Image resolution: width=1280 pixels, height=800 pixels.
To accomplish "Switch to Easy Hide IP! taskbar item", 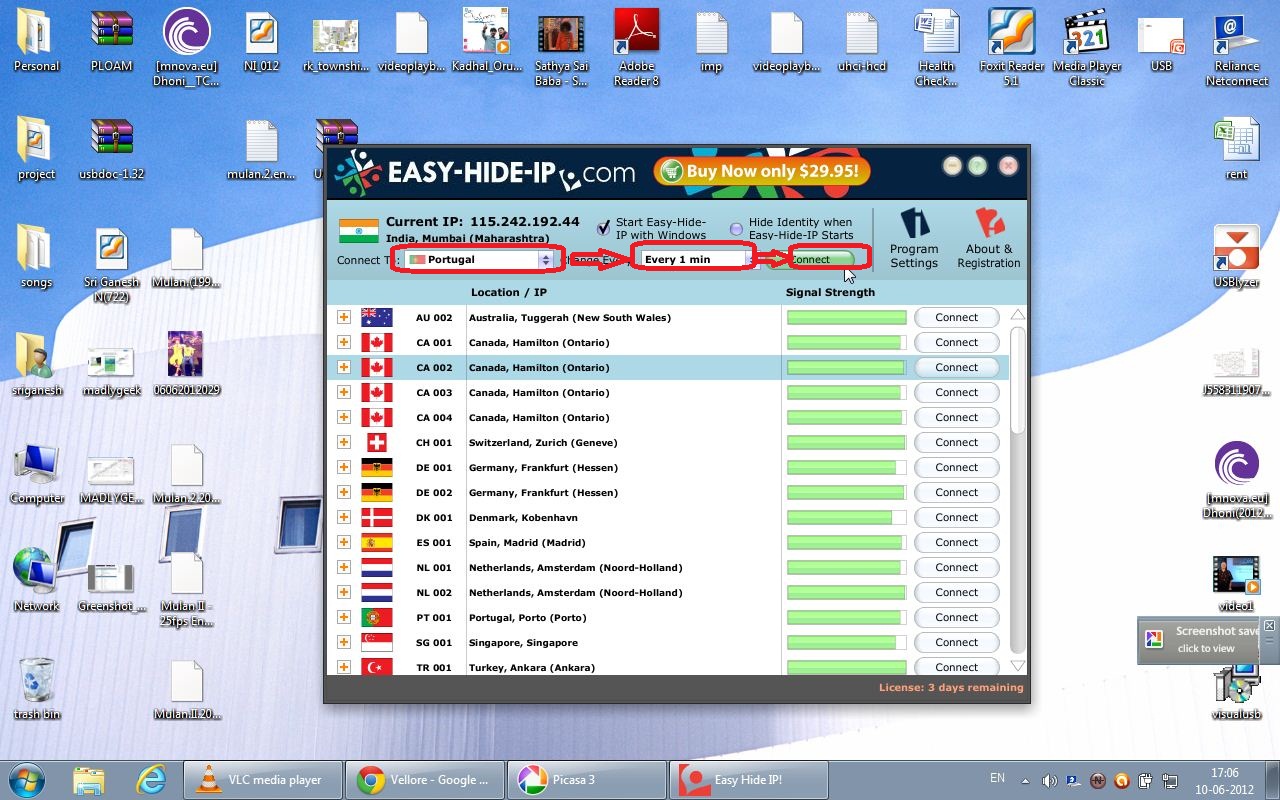I will [x=749, y=780].
